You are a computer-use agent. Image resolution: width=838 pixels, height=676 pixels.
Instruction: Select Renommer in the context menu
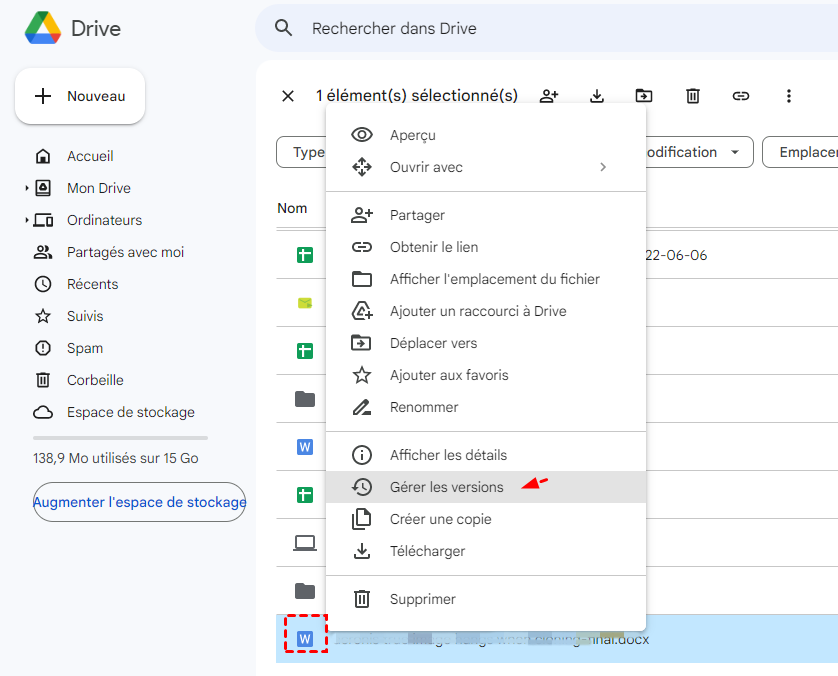pyautogui.click(x=486, y=408)
